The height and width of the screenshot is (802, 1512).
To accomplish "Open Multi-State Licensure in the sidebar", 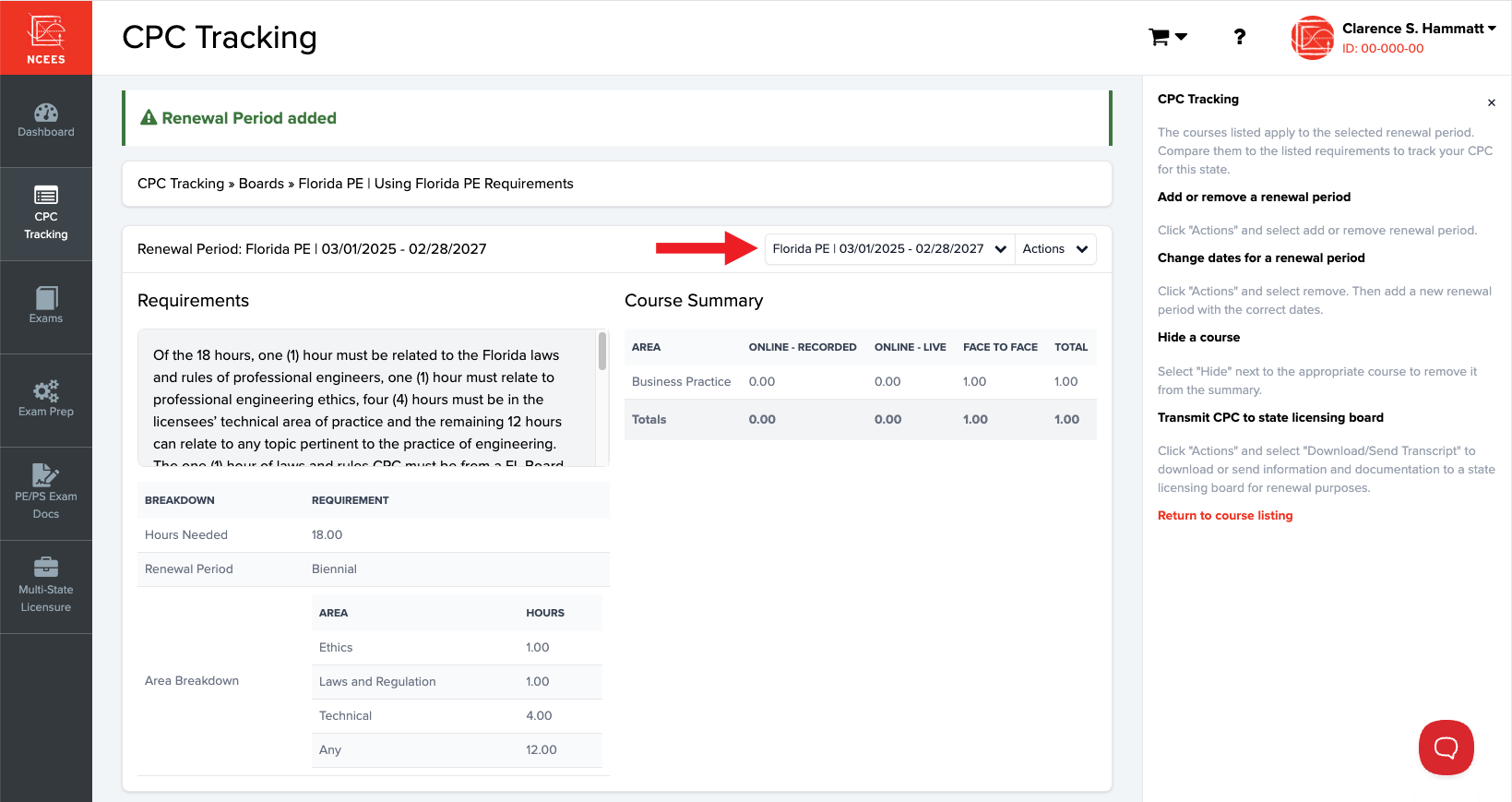I will click(x=46, y=587).
